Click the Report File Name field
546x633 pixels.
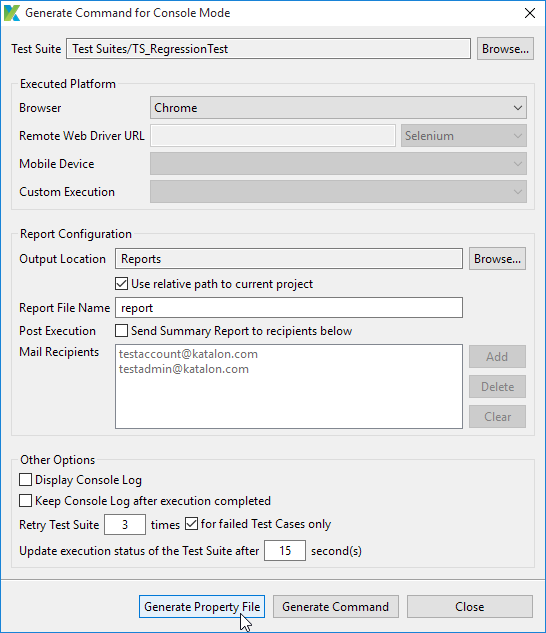[x=289, y=308]
